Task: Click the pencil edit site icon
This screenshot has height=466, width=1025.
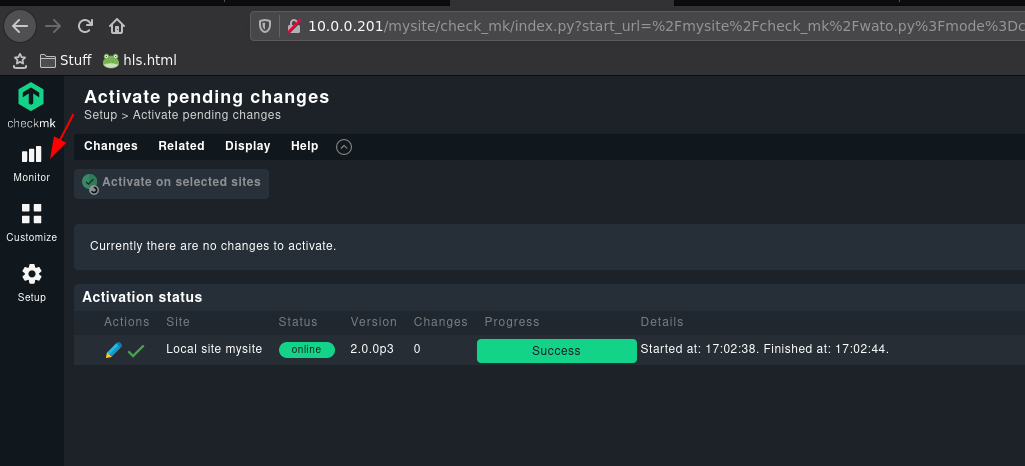Action: (114, 350)
